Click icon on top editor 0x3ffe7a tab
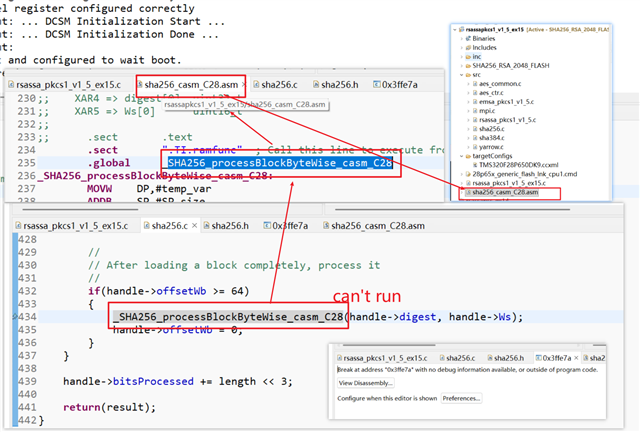 coord(377,84)
